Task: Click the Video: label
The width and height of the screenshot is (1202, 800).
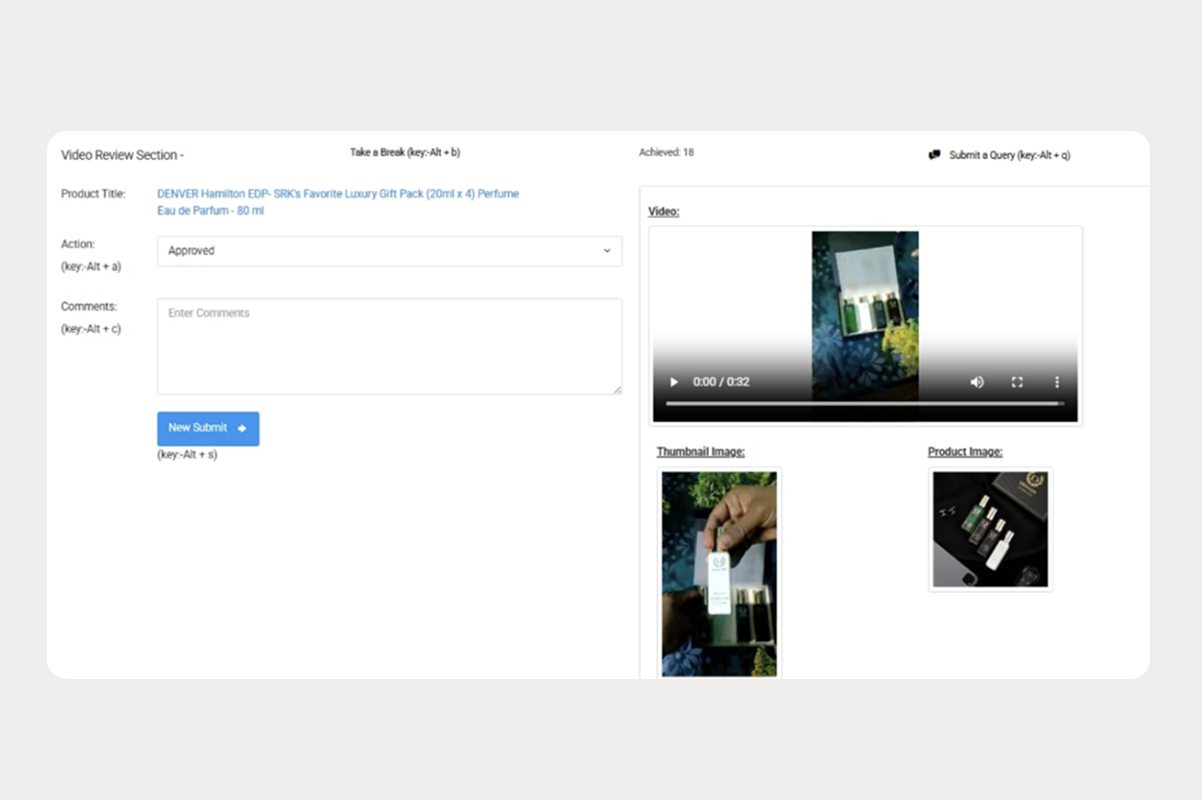Action: (x=664, y=212)
